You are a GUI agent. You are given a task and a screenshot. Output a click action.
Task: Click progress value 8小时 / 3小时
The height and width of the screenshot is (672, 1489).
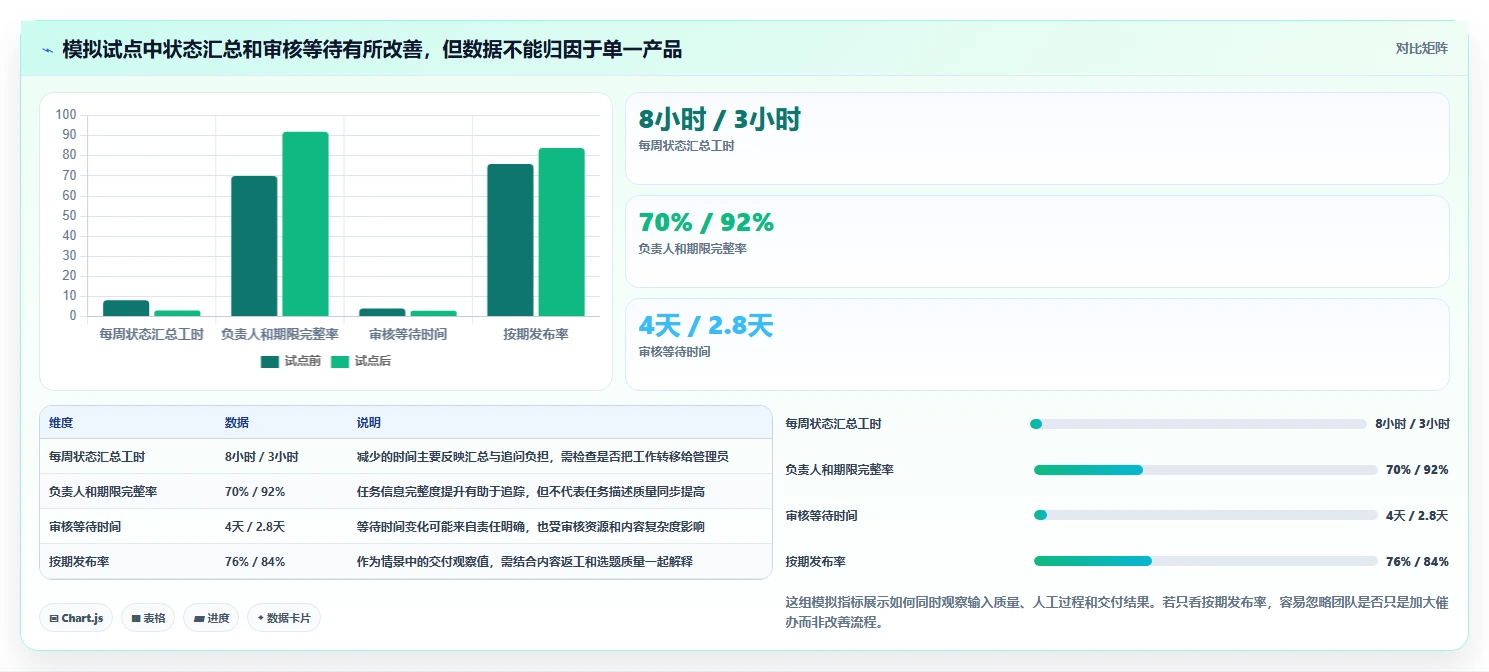pos(1412,424)
